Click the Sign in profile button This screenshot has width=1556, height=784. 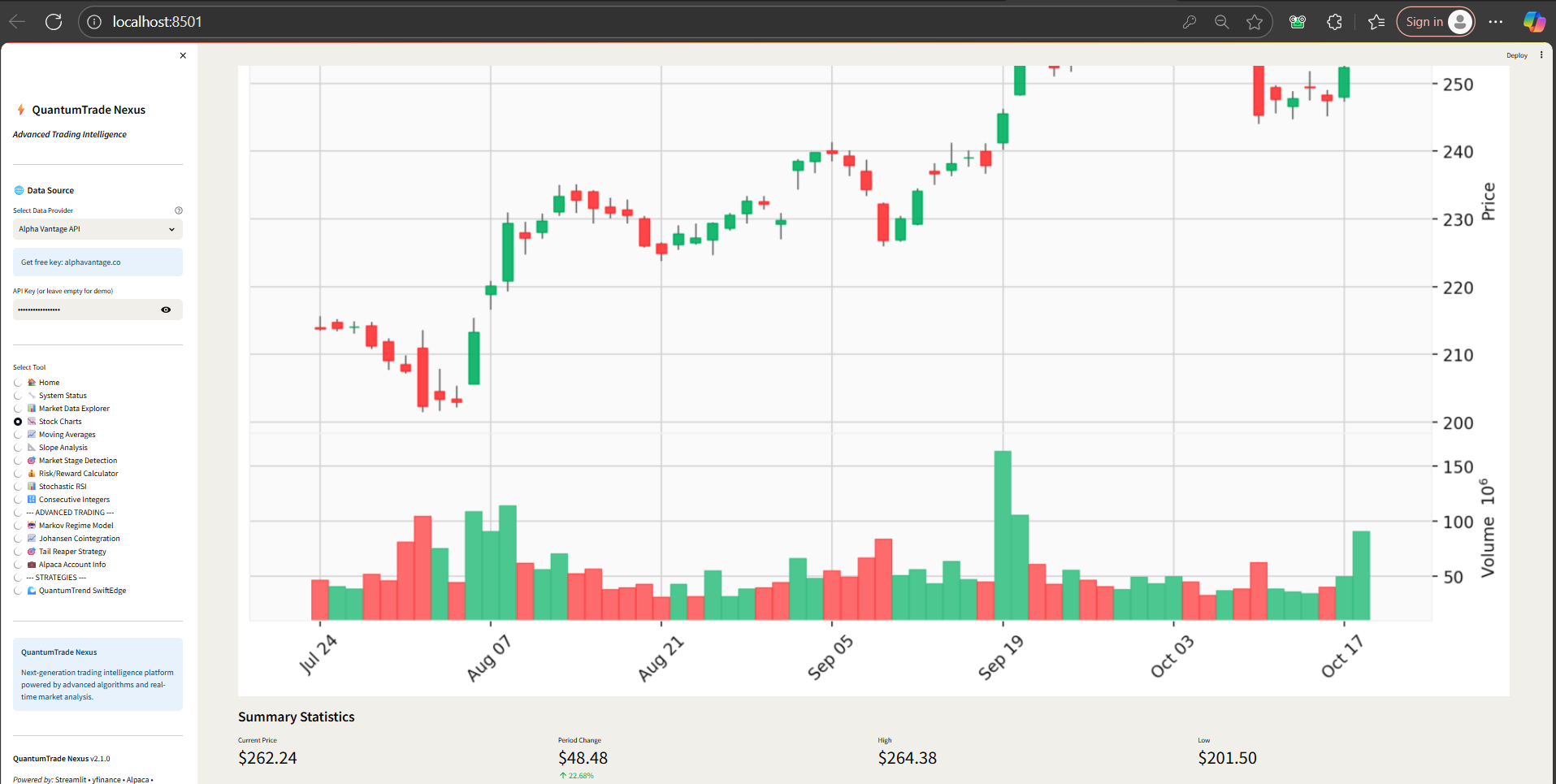click(x=1435, y=22)
